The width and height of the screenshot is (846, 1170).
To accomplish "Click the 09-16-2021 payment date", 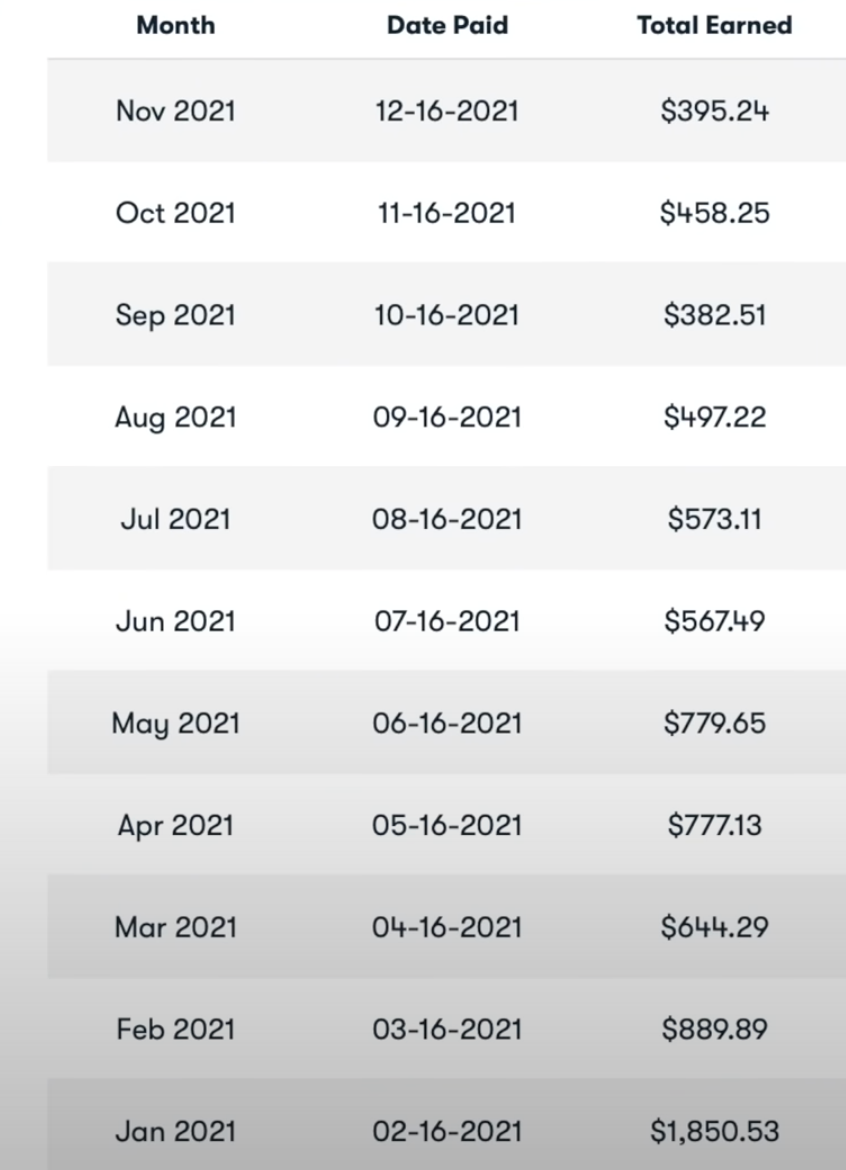I will pos(447,417).
